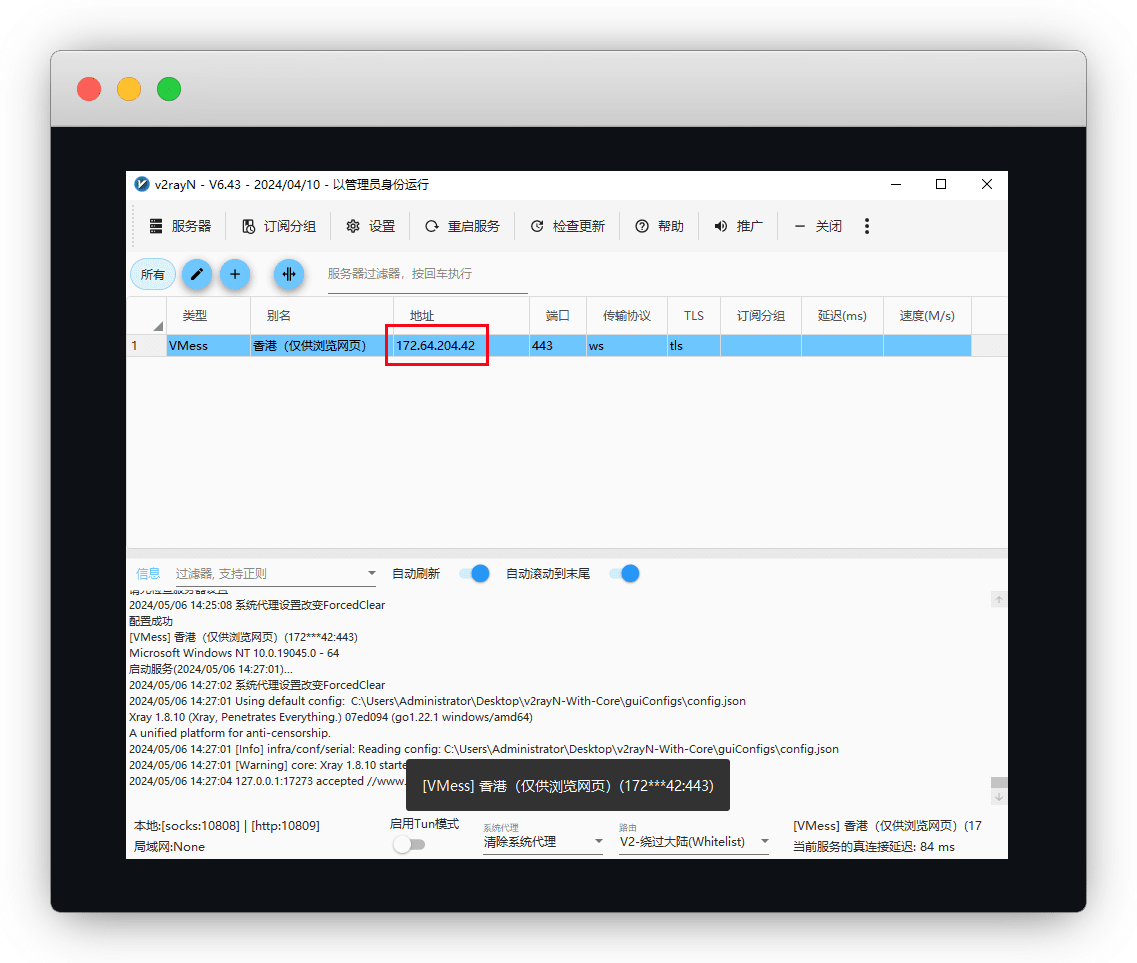
Task: Open the 订阅分组 menu
Action: pyautogui.click(x=278, y=226)
